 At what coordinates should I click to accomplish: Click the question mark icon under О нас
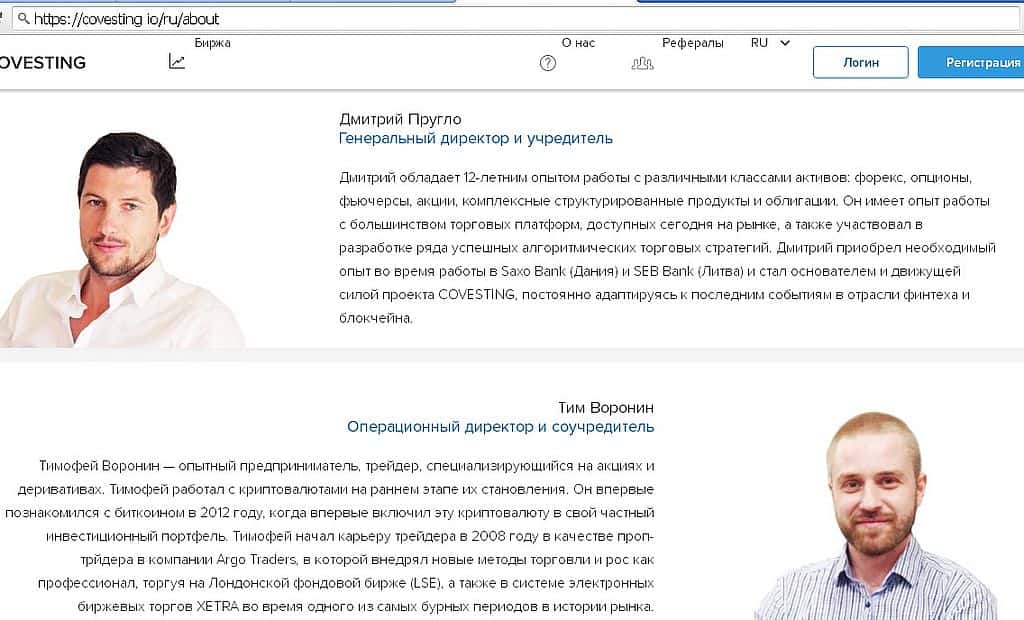click(548, 63)
